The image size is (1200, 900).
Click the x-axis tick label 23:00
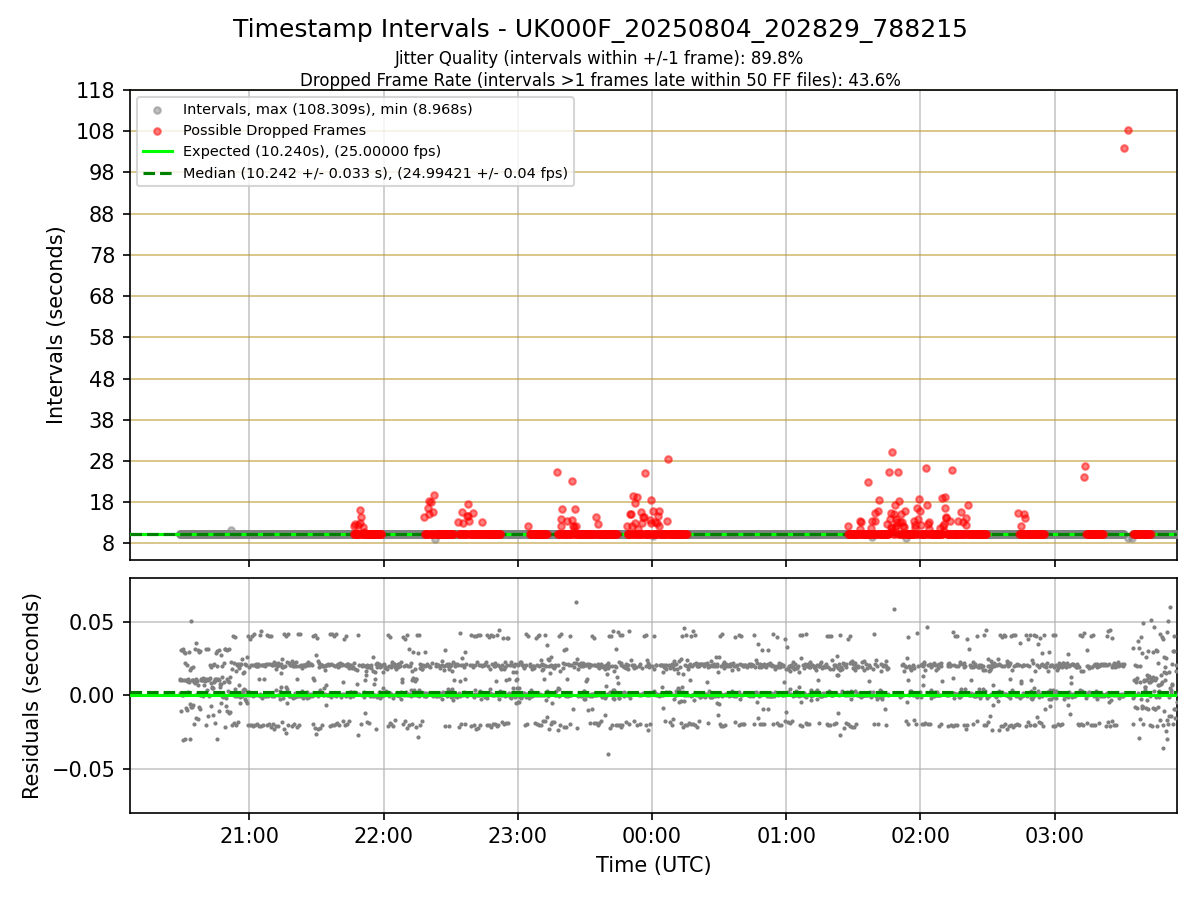click(x=518, y=836)
